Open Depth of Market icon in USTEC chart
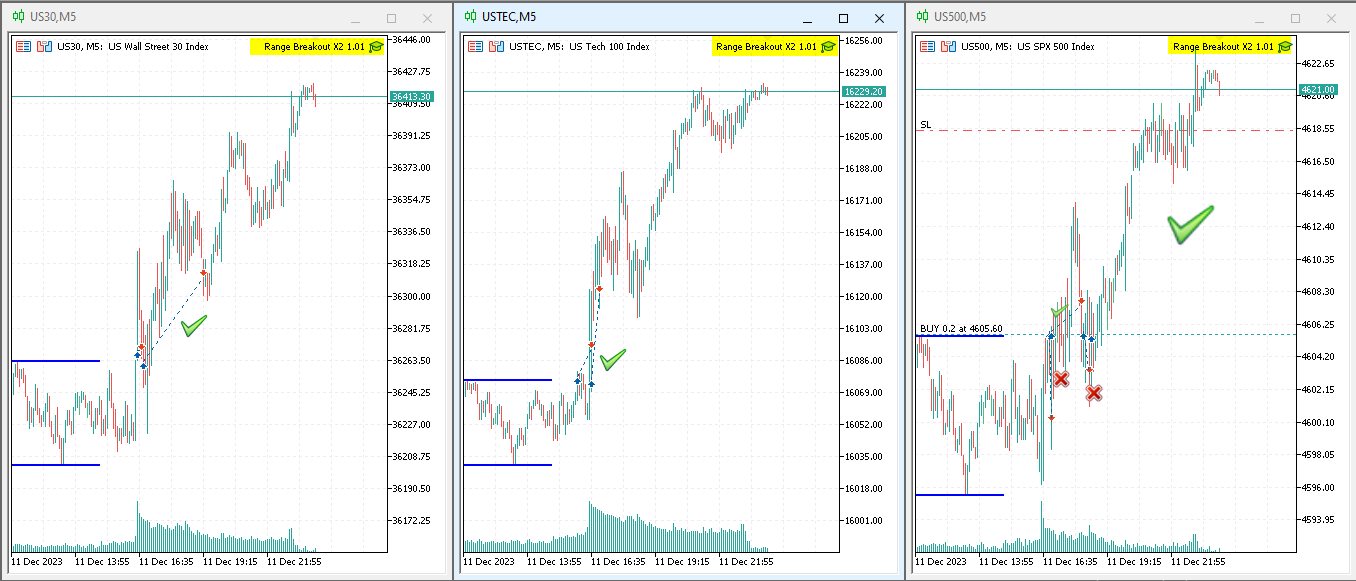The height and width of the screenshot is (581, 1356). [475, 46]
